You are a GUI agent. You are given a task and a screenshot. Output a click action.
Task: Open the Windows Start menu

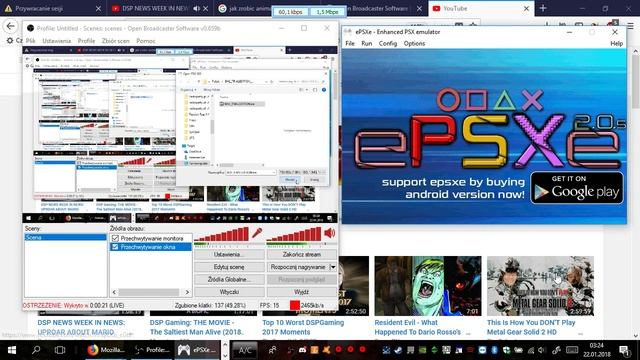point(12,350)
